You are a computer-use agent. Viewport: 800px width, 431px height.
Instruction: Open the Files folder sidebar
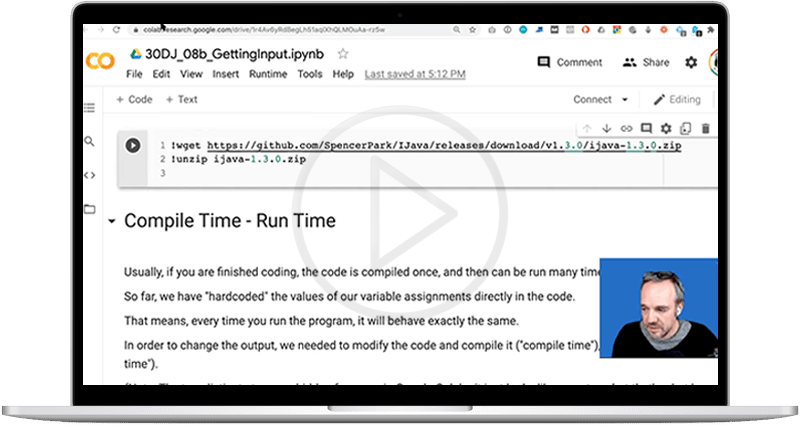point(90,209)
